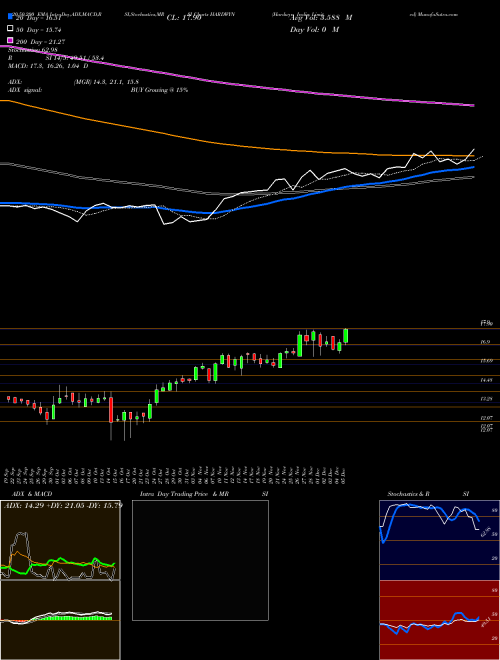
Task: Click the 'MACD: 17.3, 16.26, 1.04 D' readout
Action: 48,66
